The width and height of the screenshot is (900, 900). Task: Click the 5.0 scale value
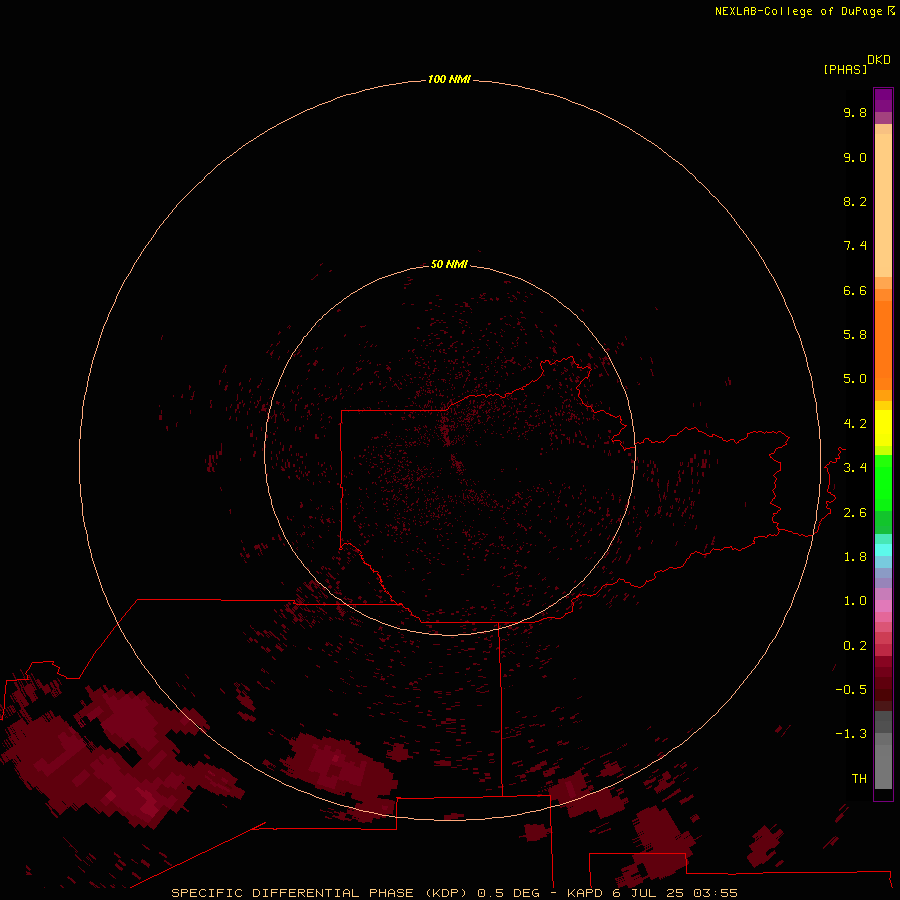pos(855,379)
